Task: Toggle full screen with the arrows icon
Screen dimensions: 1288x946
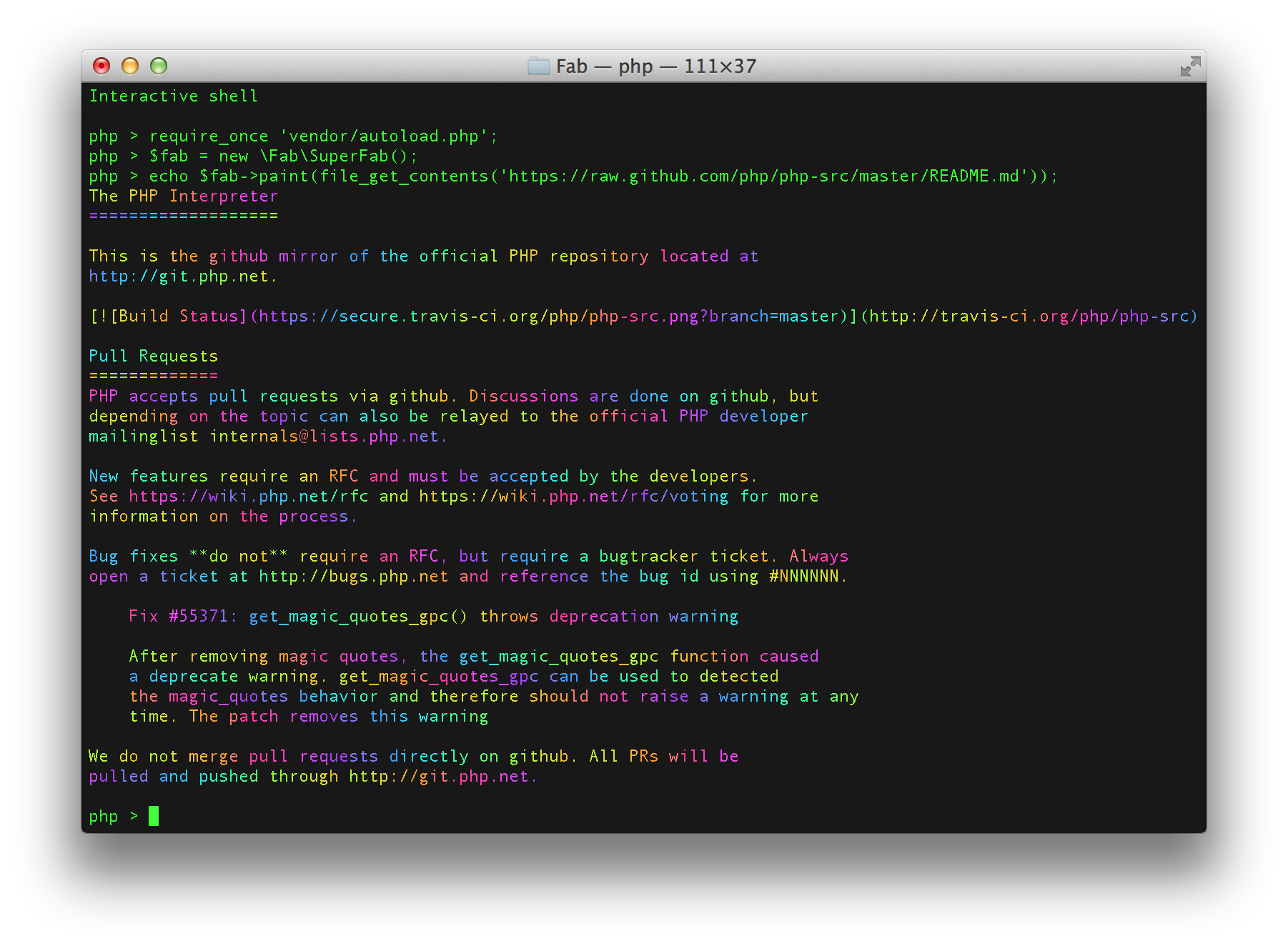Action: click(1190, 66)
